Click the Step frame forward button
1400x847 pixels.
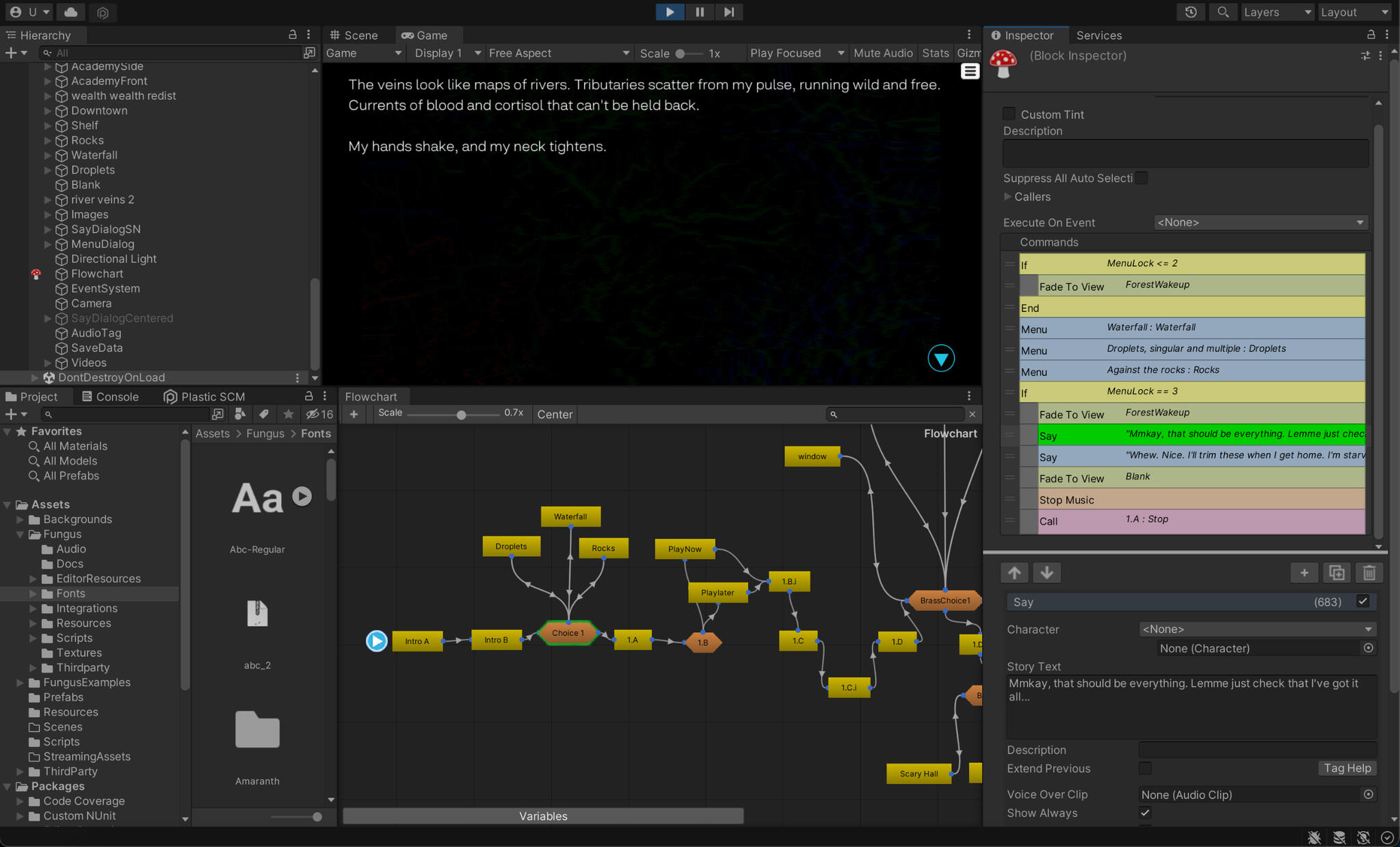[x=729, y=12]
